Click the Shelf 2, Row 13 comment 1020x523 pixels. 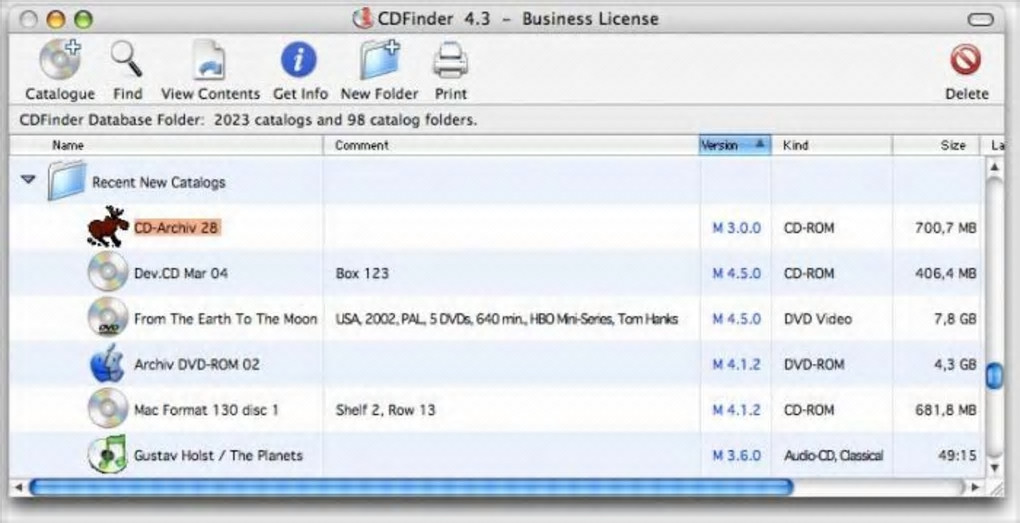coord(385,410)
